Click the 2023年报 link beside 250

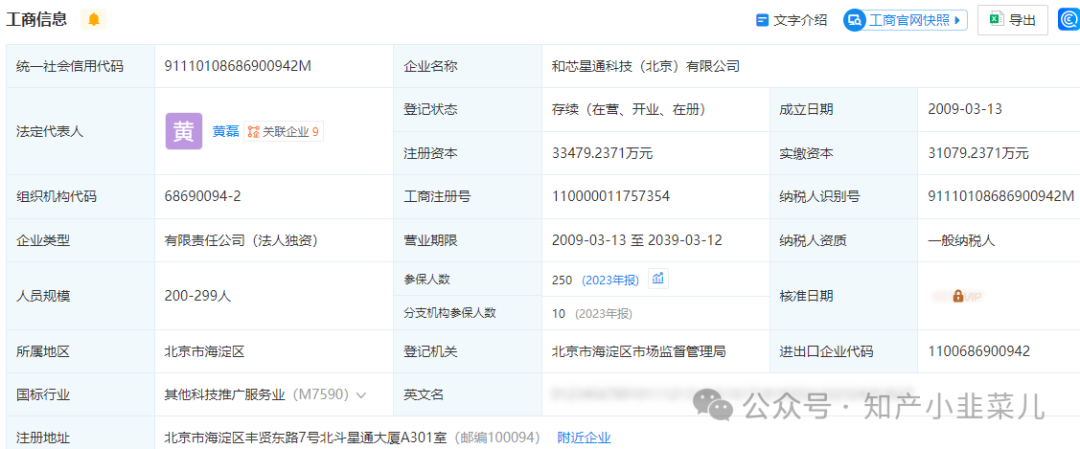click(610, 280)
